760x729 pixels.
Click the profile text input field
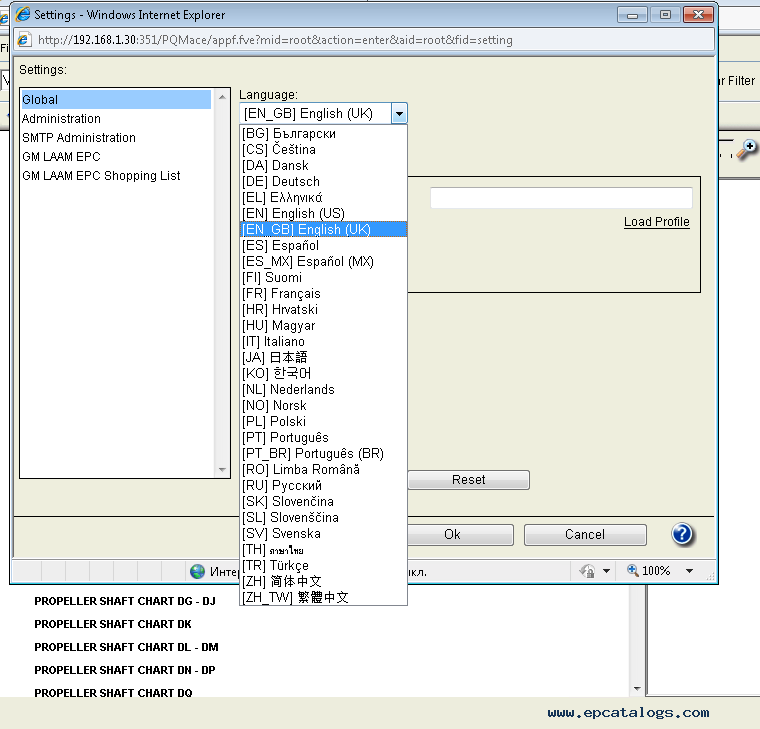point(560,198)
